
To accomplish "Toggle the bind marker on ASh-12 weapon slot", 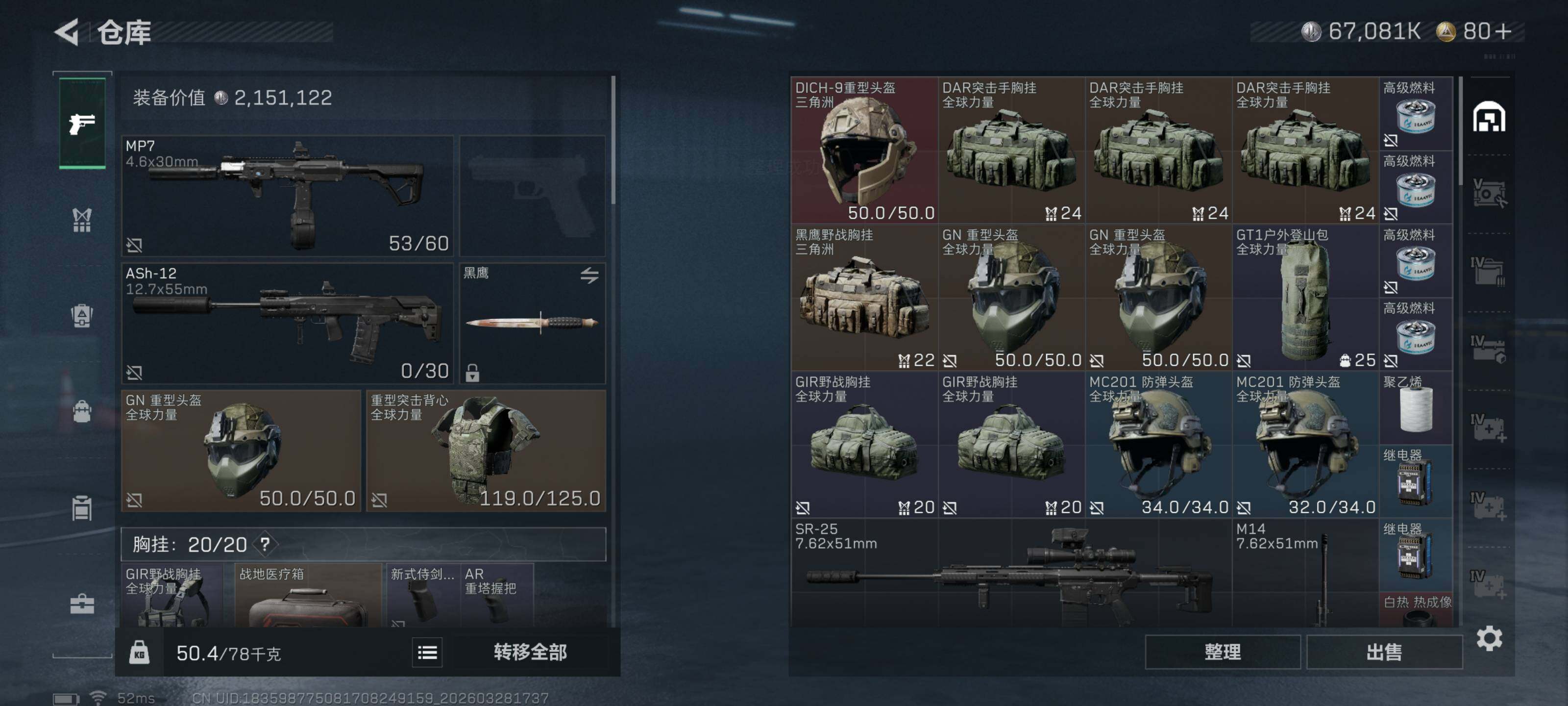I will (134, 372).
